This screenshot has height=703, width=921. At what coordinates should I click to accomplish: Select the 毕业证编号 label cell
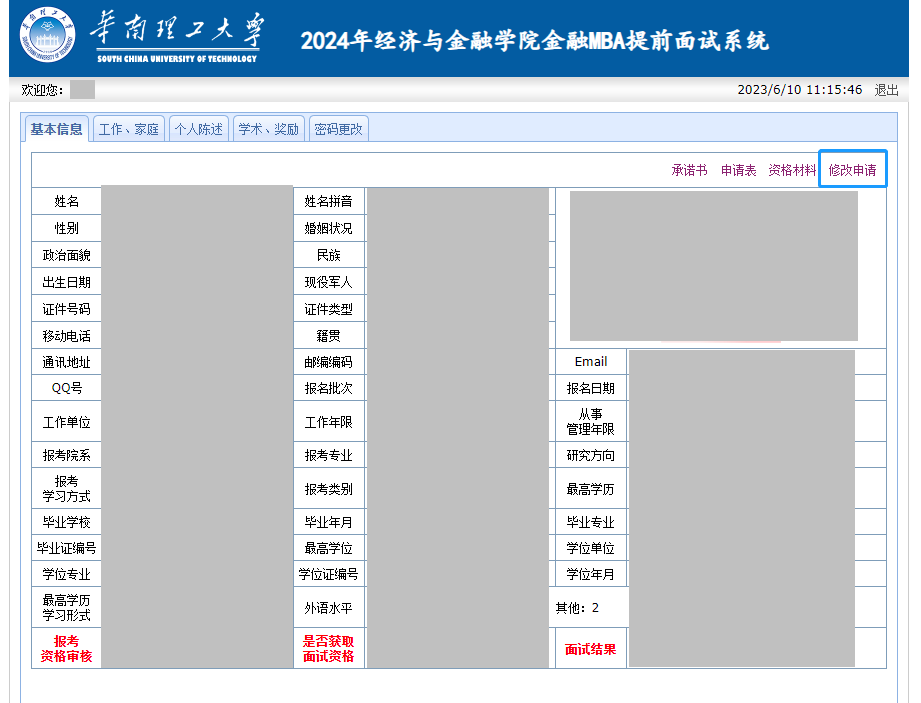tap(66, 548)
